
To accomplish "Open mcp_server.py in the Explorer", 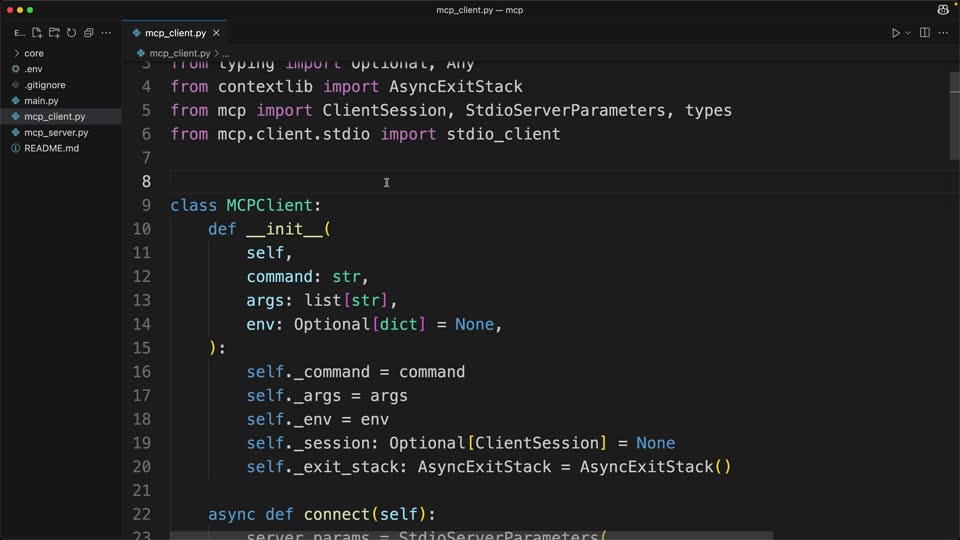I will tap(61, 132).
